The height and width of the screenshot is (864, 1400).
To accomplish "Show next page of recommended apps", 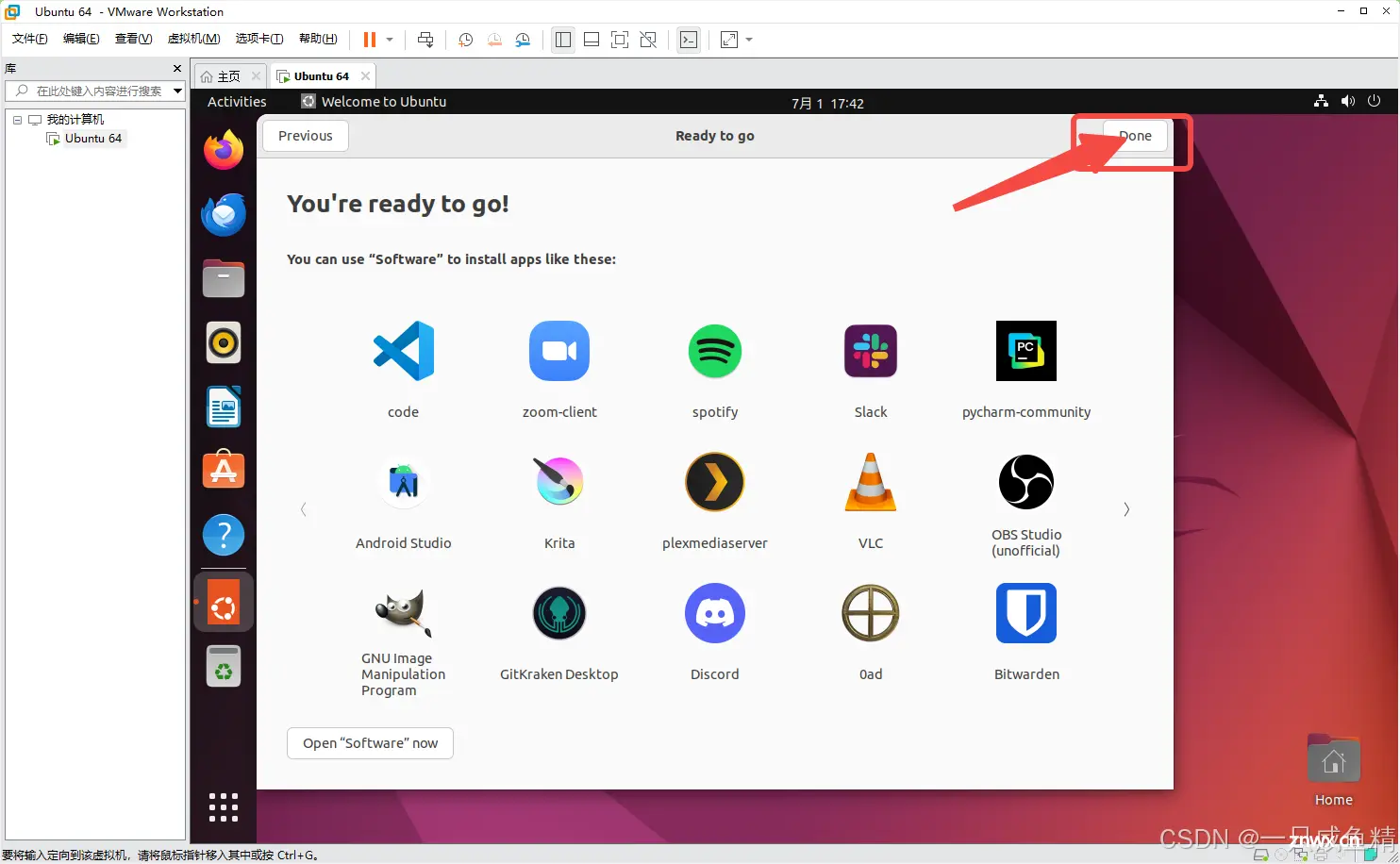I will click(1126, 509).
